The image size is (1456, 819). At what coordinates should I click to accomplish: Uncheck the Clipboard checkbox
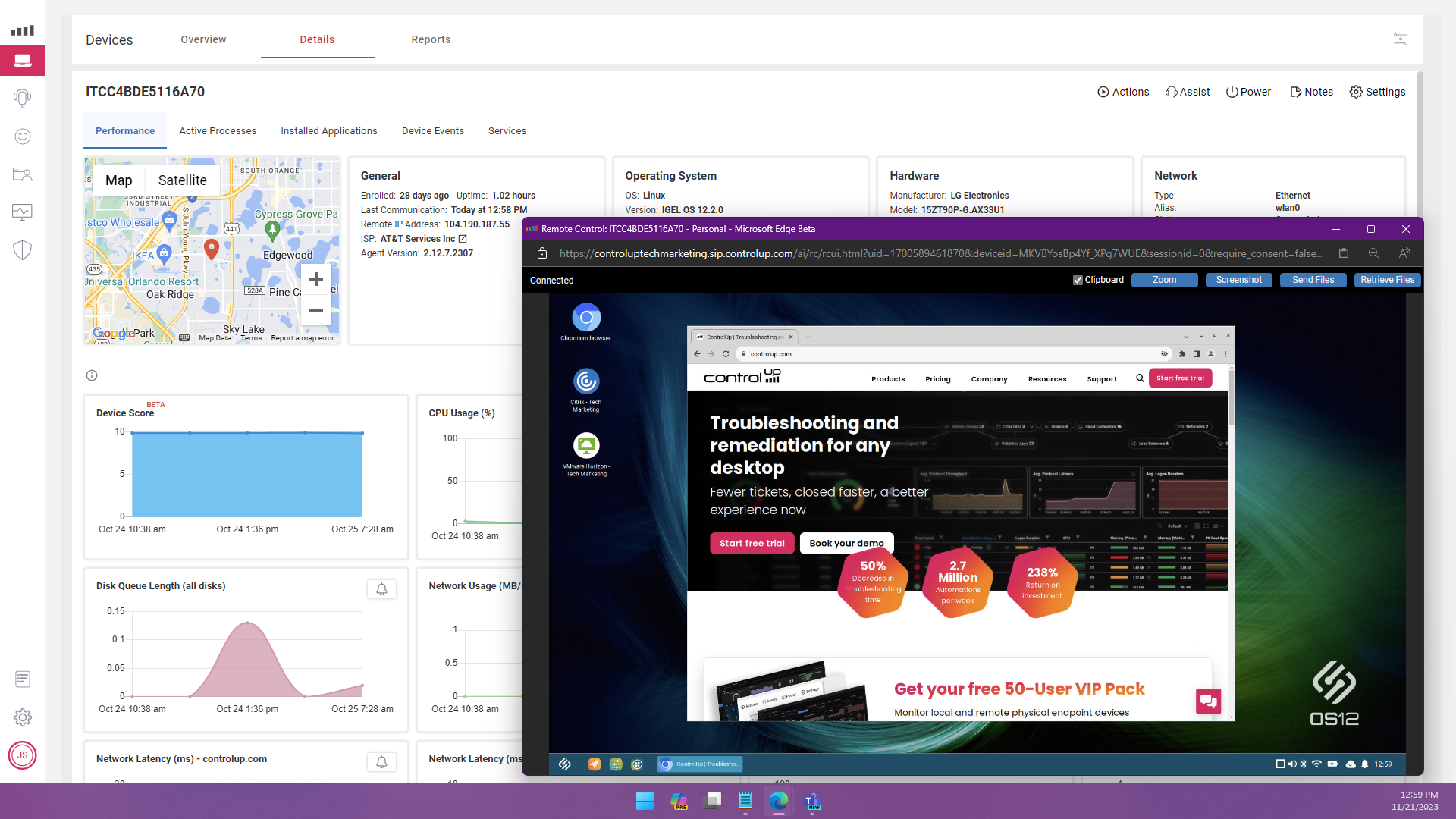(1078, 280)
